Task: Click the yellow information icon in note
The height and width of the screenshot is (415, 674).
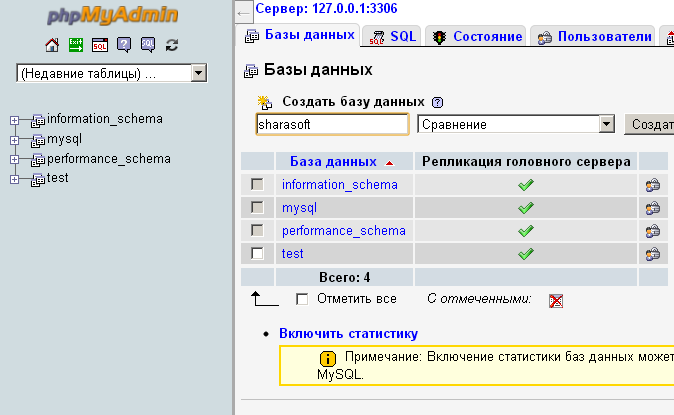Action: point(328,358)
